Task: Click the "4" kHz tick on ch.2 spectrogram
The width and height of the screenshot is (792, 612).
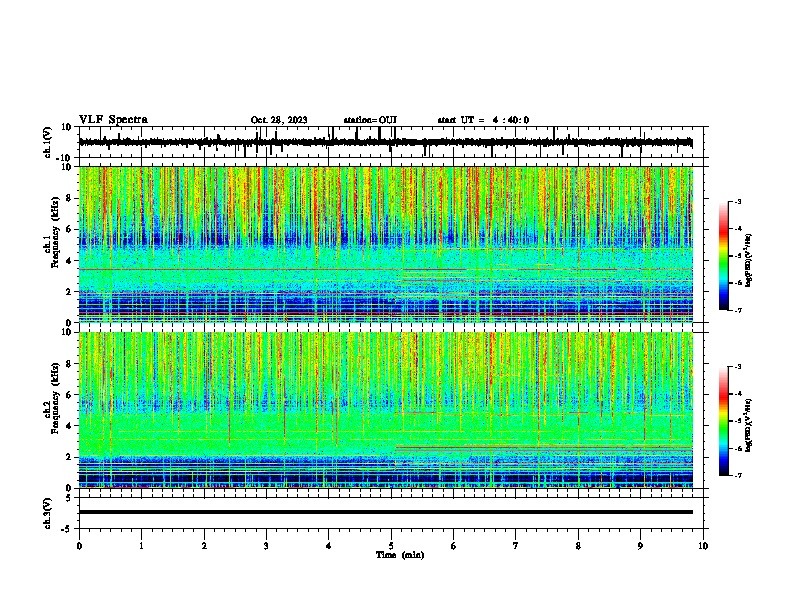Action: click(x=70, y=426)
